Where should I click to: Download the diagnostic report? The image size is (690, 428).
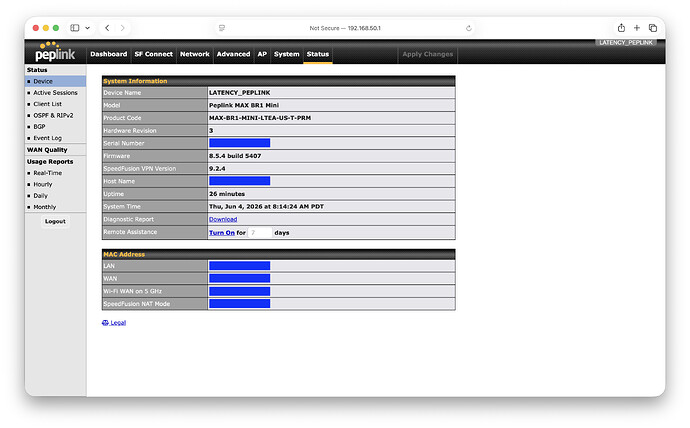pos(223,219)
